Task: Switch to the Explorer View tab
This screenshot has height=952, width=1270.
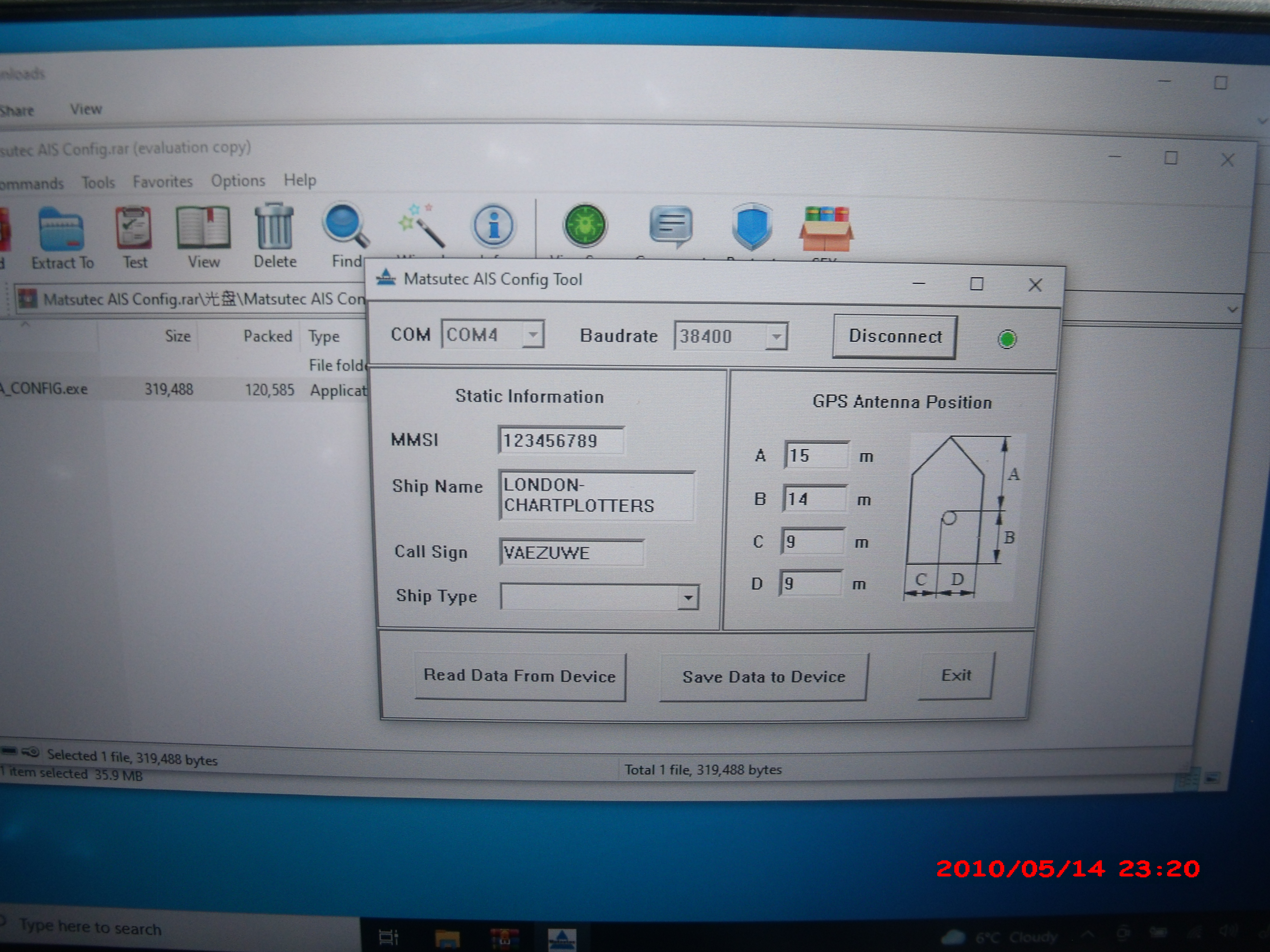Action: click(x=86, y=109)
